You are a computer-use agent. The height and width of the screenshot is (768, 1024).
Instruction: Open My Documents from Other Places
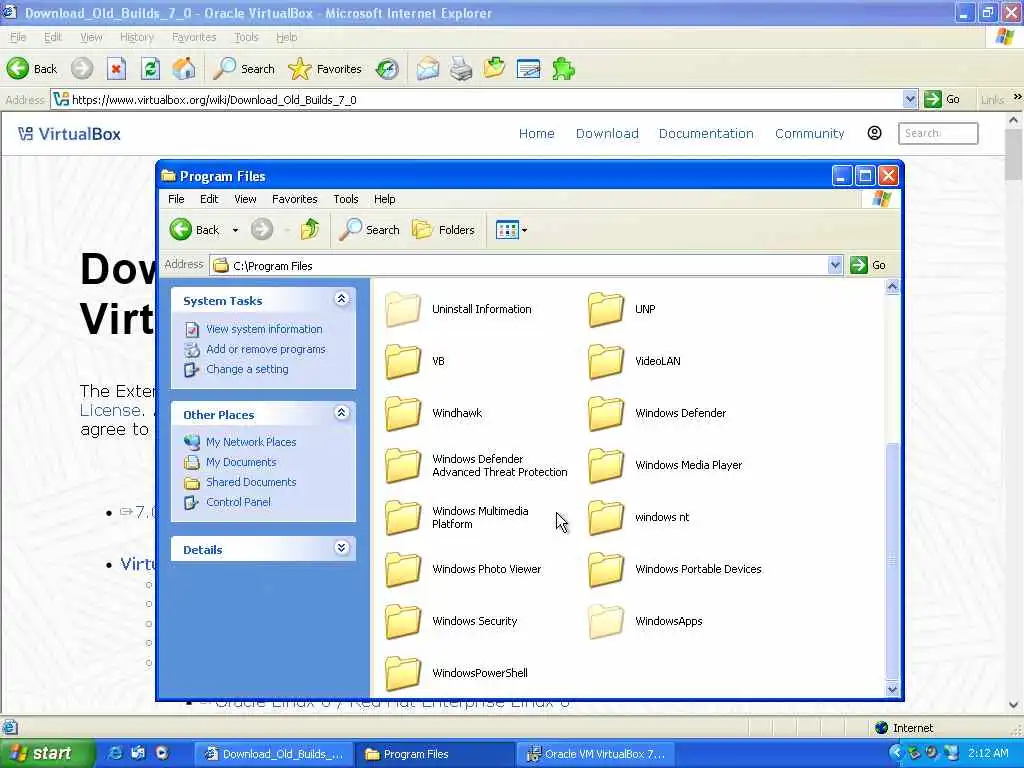(x=241, y=462)
